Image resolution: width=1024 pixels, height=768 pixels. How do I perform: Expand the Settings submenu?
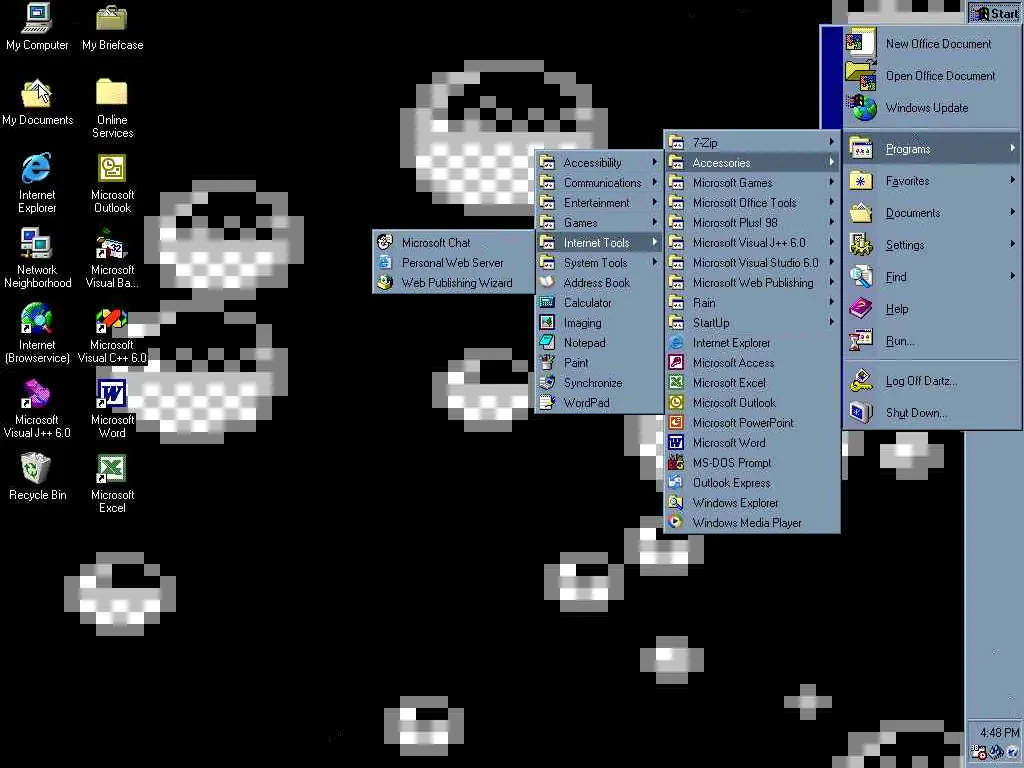[933, 245]
